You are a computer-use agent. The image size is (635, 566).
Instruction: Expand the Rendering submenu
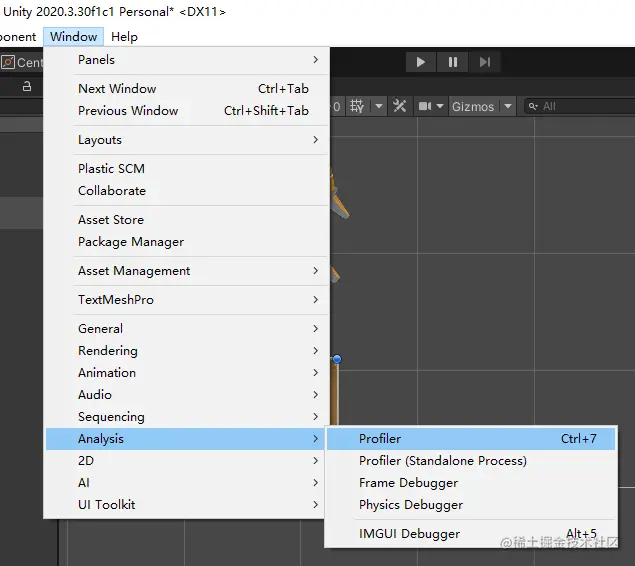pos(186,351)
